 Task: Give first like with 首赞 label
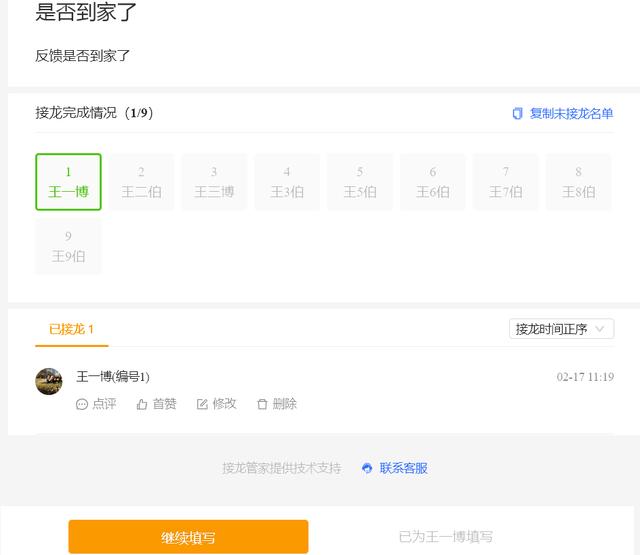tap(164, 404)
